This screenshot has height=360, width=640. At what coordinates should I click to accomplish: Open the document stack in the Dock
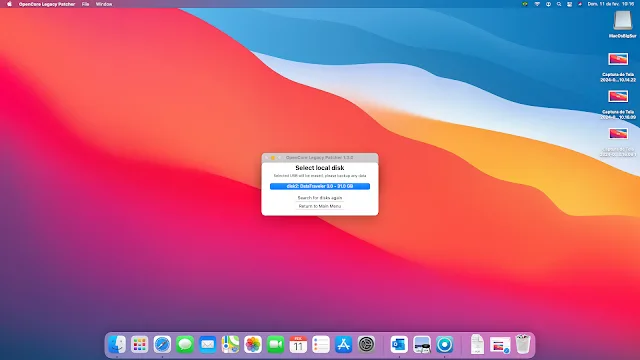477,344
